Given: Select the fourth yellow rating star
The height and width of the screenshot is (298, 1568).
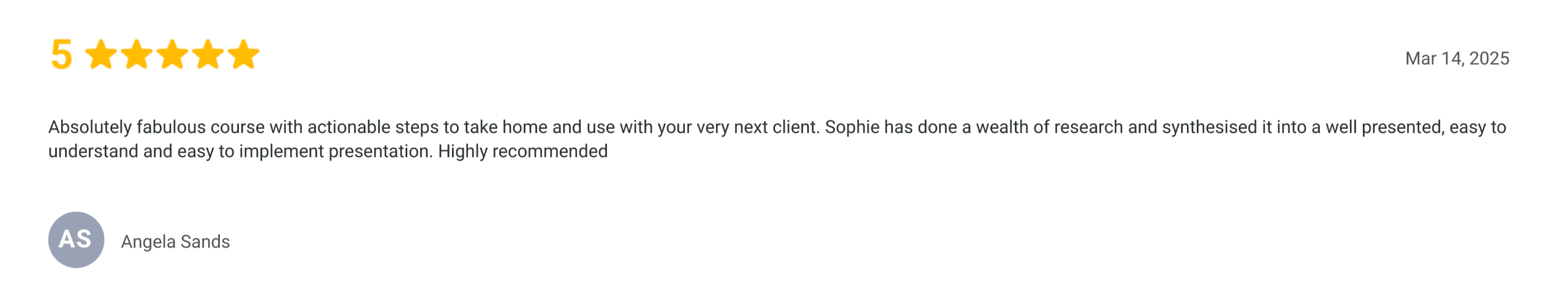Looking at the screenshot, I should (x=208, y=55).
